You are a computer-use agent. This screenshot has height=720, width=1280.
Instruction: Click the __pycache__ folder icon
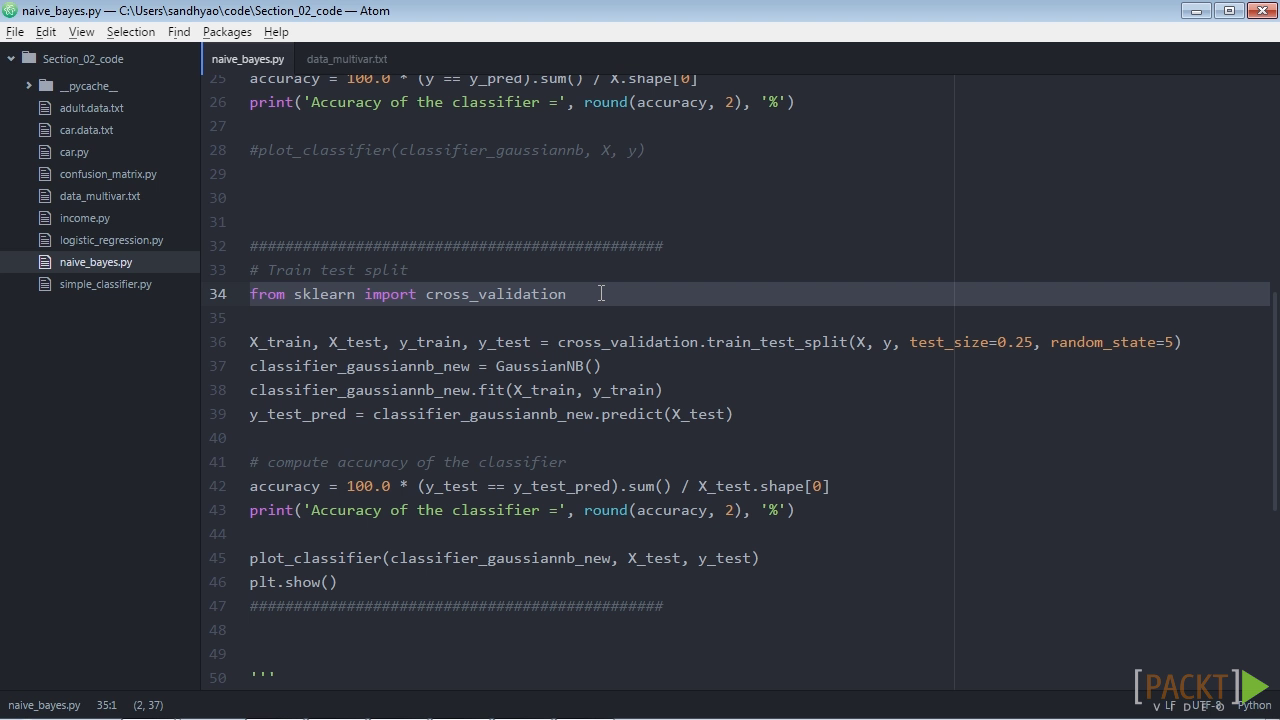pos(46,86)
